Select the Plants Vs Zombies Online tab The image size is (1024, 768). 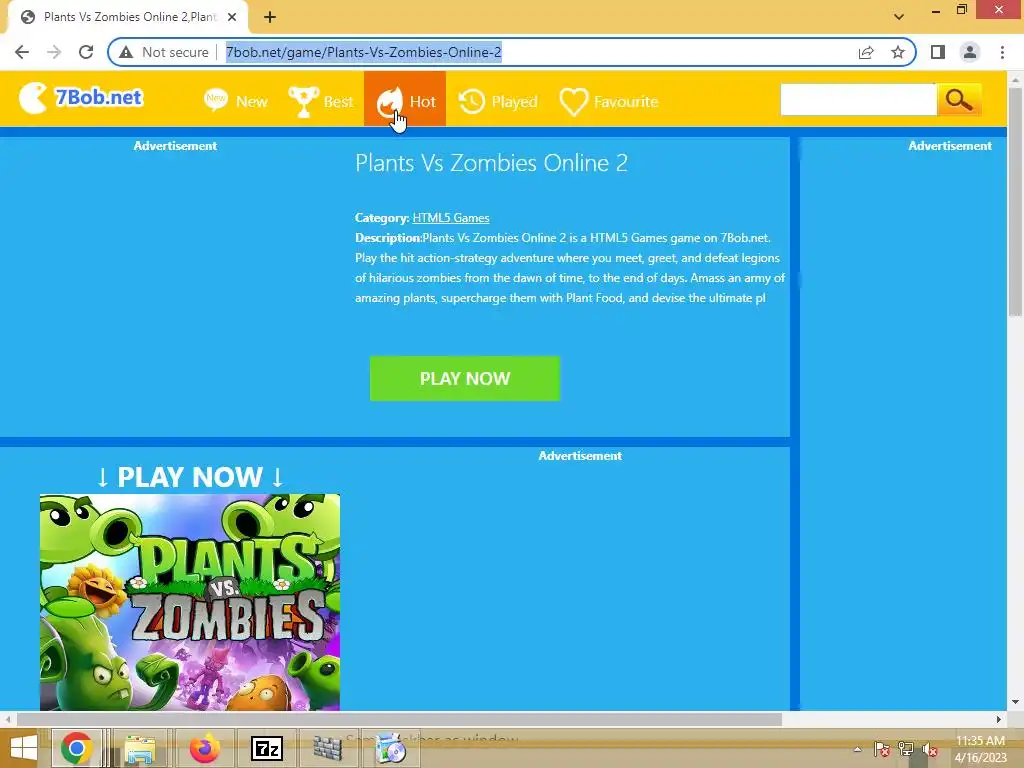129,17
